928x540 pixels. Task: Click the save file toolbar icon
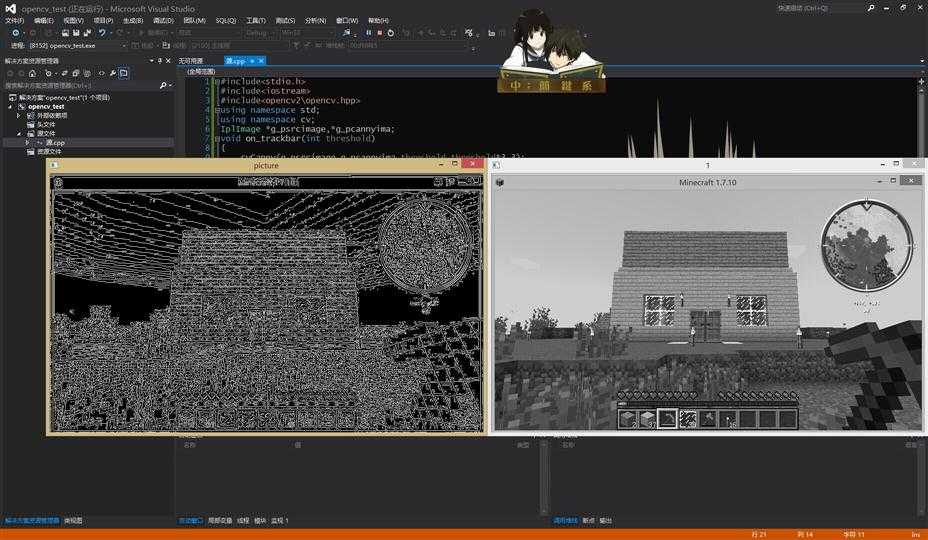76,33
